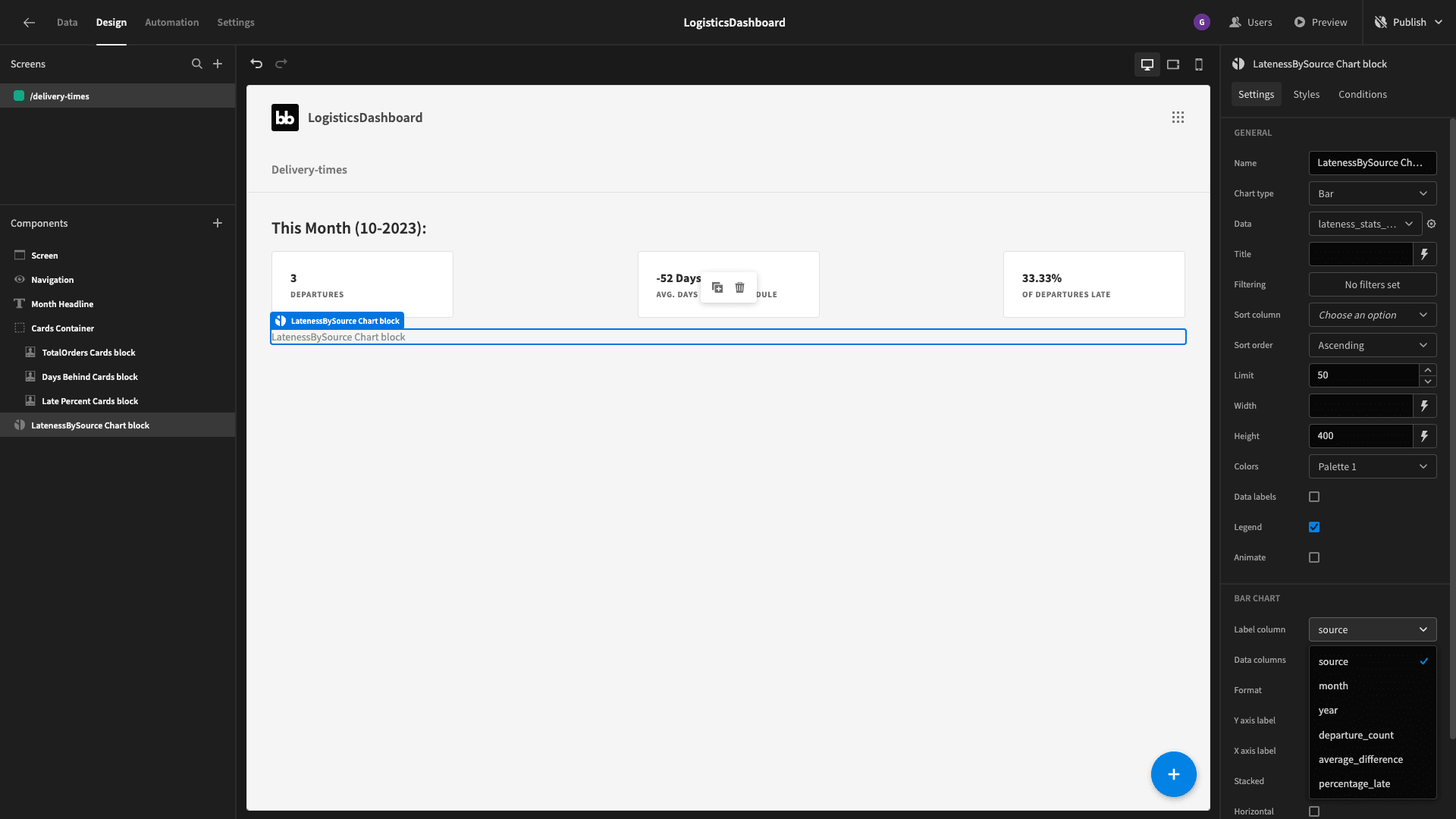Search screens using magnifier icon
Image resolution: width=1456 pixels, height=819 pixels.
tap(197, 64)
